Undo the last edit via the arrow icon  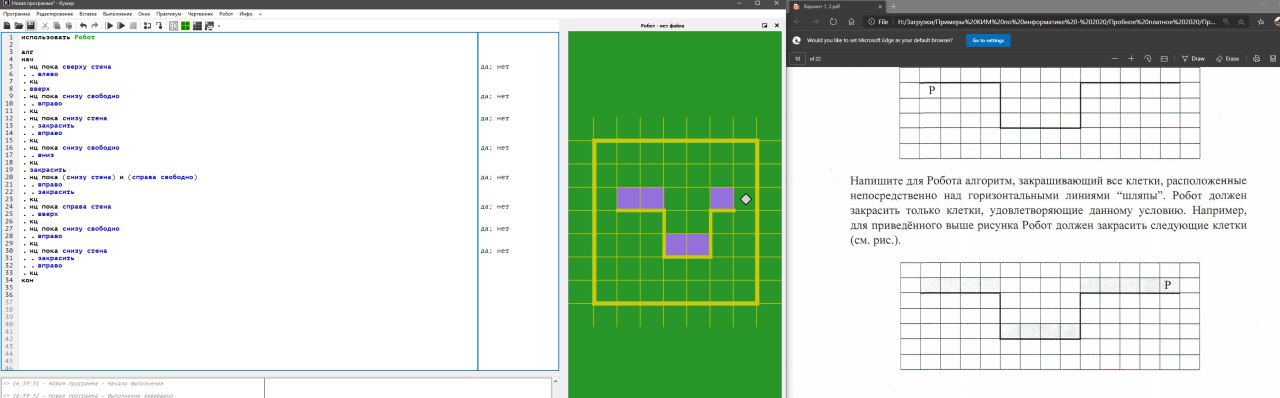(83, 25)
